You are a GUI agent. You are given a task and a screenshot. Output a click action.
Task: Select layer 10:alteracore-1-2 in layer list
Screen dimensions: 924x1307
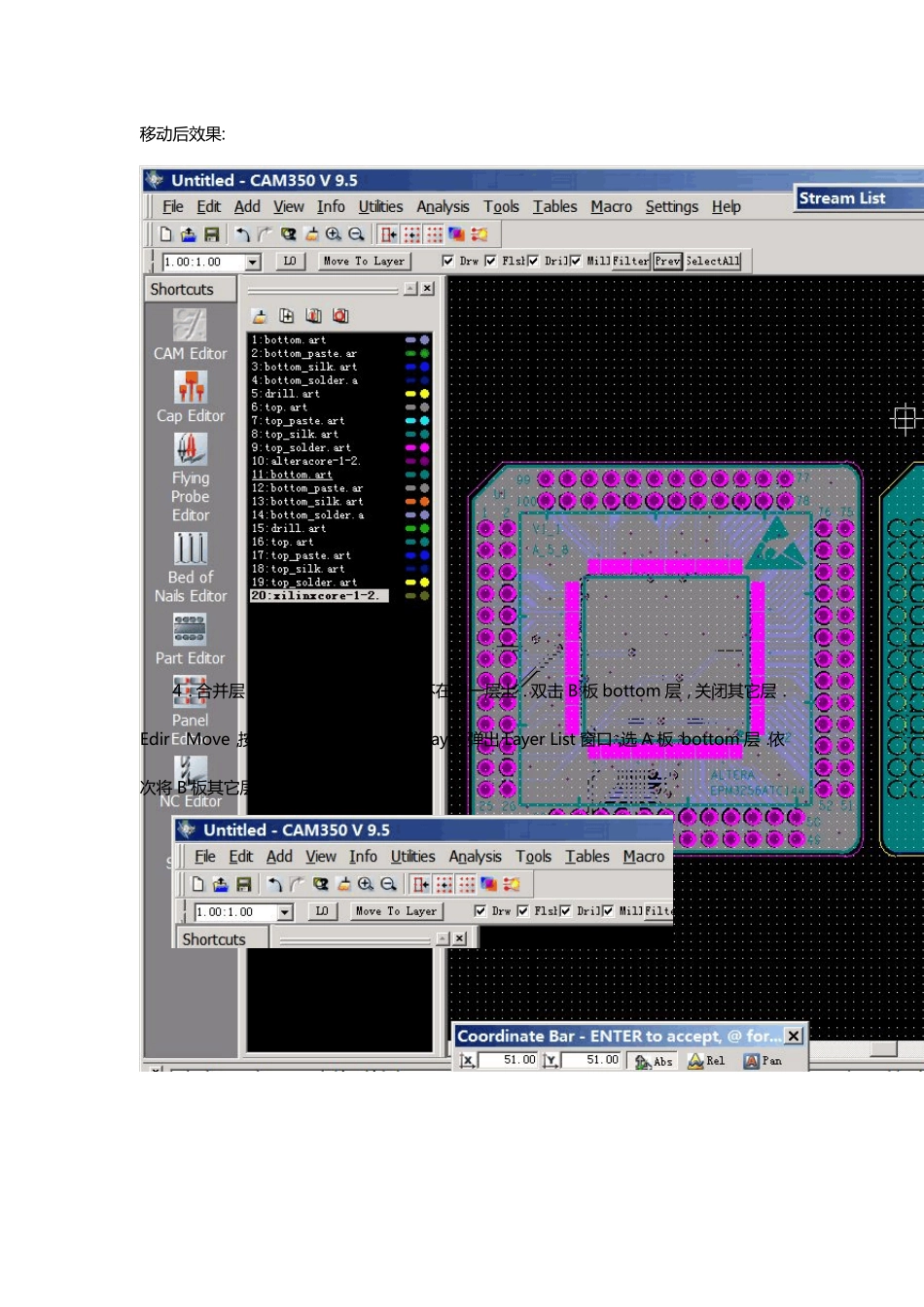(x=305, y=461)
